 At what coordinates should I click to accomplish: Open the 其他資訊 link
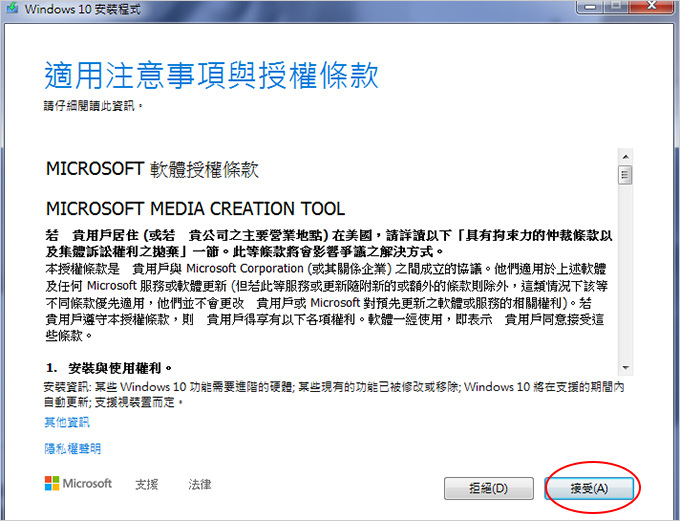67,422
